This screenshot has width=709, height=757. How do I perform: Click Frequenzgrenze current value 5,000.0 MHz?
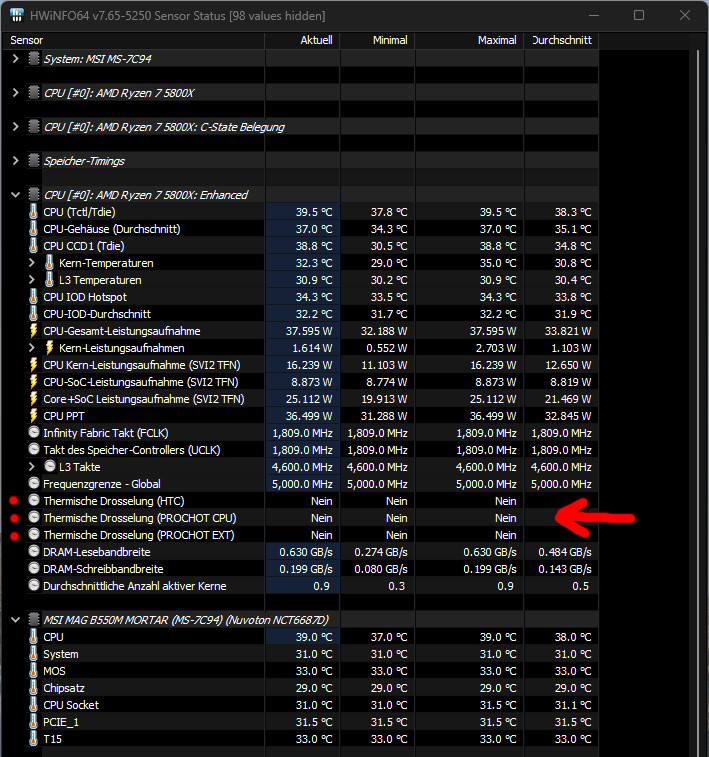tap(302, 484)
